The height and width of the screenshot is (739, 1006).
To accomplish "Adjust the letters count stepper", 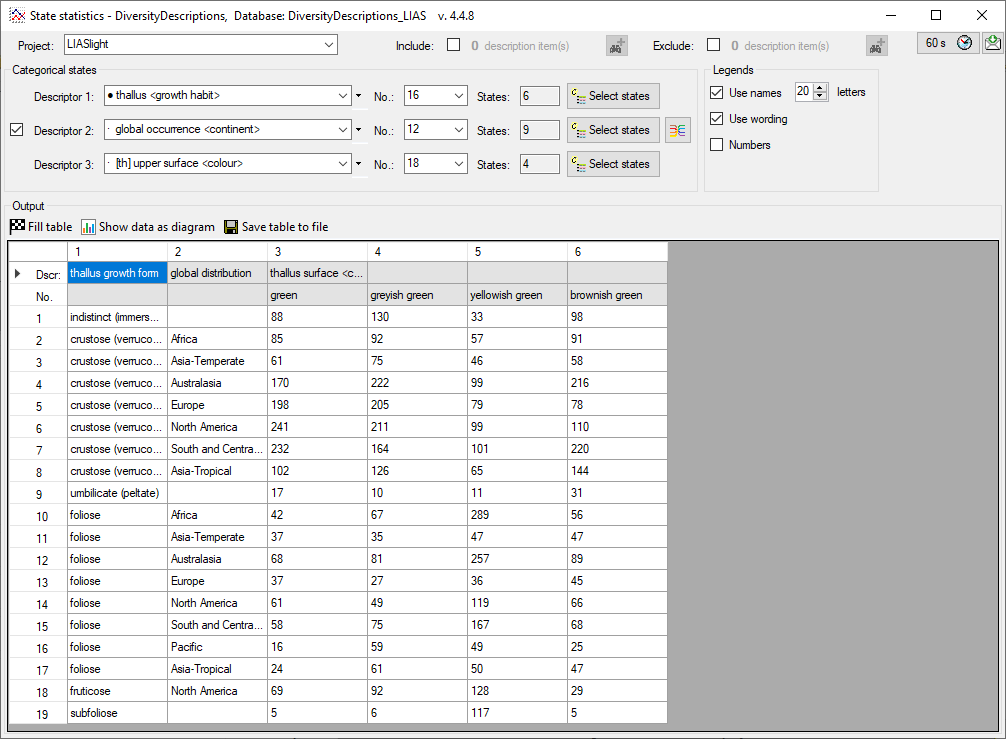I will pyautogui.click(x=820, y=92).
